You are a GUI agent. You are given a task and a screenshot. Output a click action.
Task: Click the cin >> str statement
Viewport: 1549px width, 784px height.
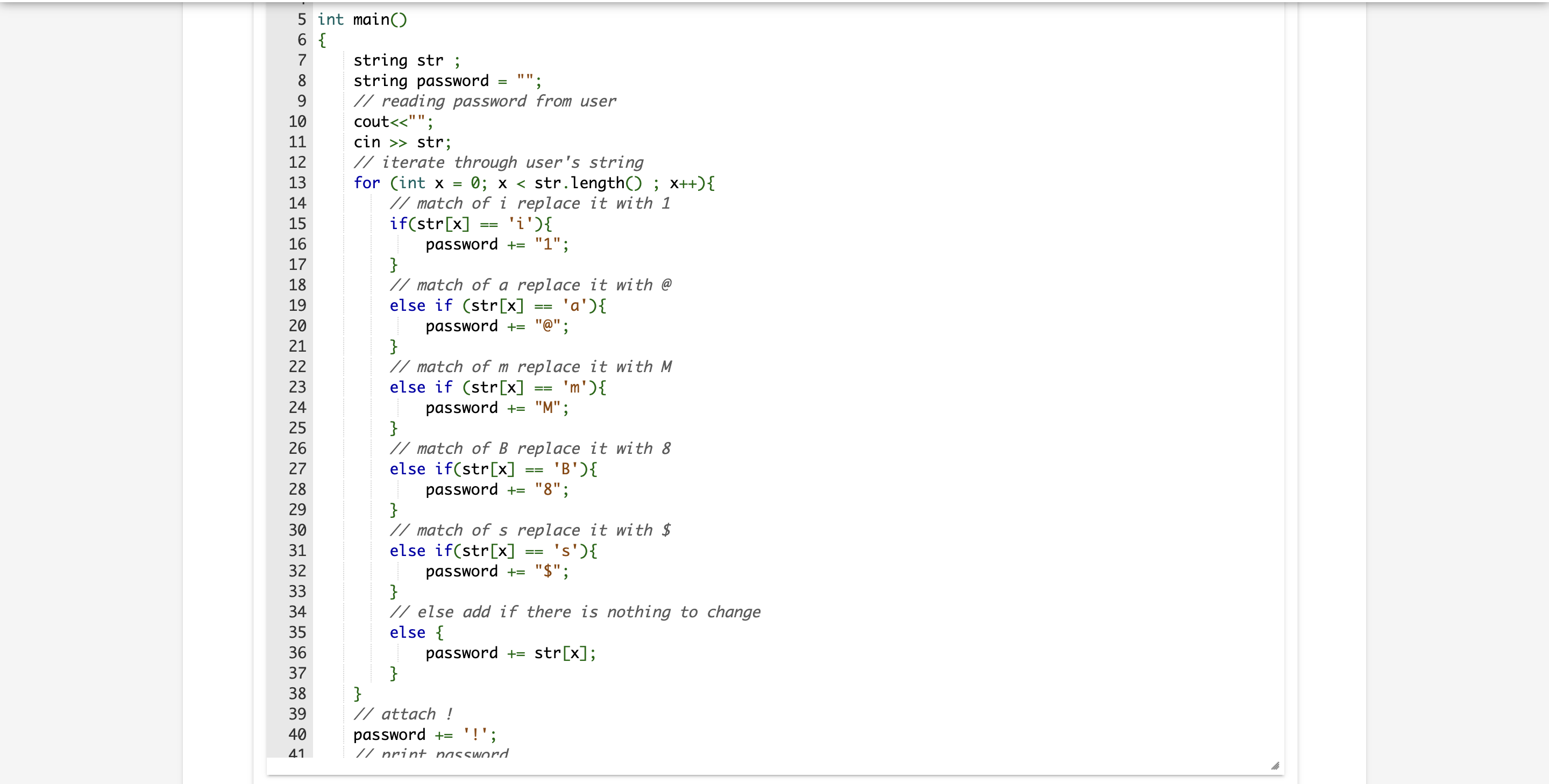pos(402,142)
